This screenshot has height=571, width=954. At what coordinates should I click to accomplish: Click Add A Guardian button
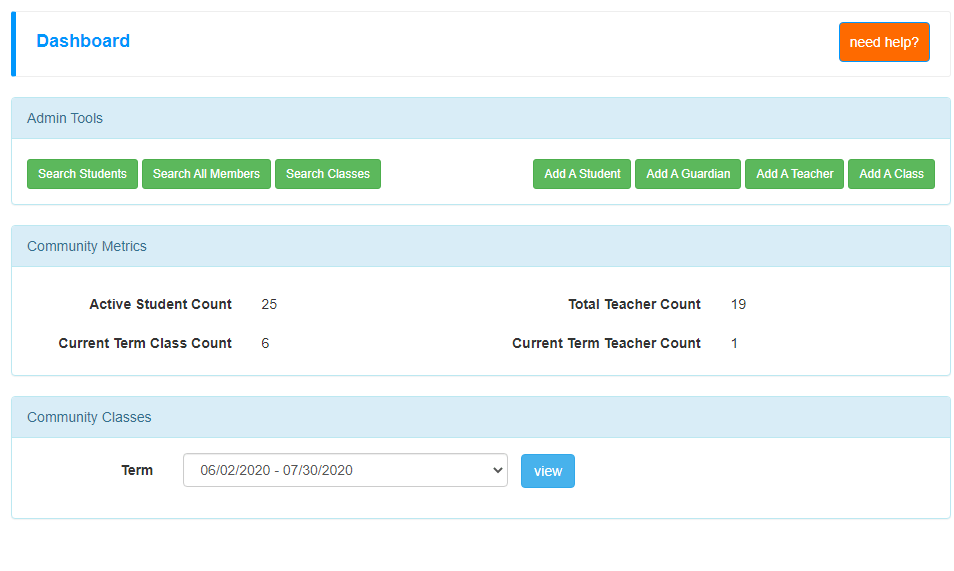point(688,174)
